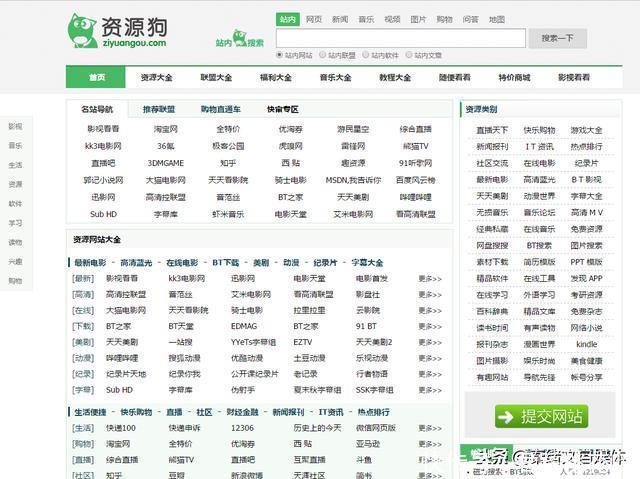Jump to 影视 in the left sidebar
The width and height of the screenshot is (640, 479).
click(16, 126)
